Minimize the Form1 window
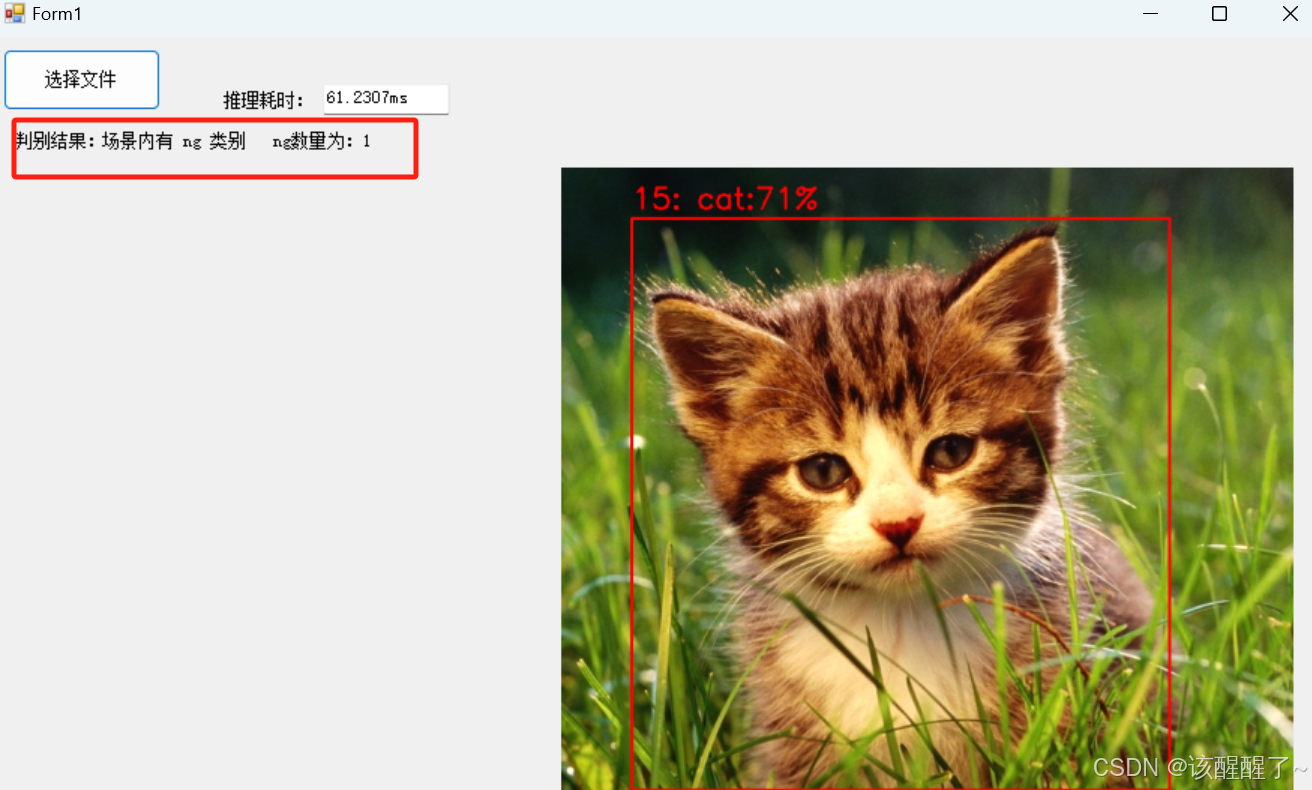This screenshot has height=790, width=1312. coord(1150,14)
